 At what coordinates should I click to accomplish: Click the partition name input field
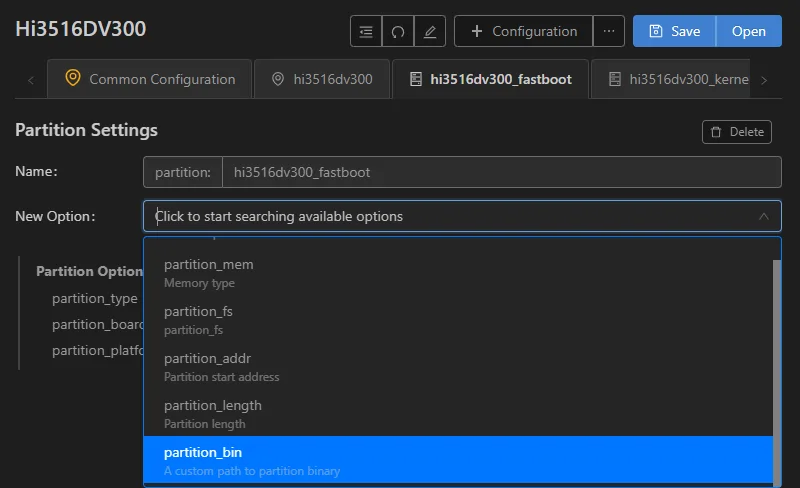502,173
